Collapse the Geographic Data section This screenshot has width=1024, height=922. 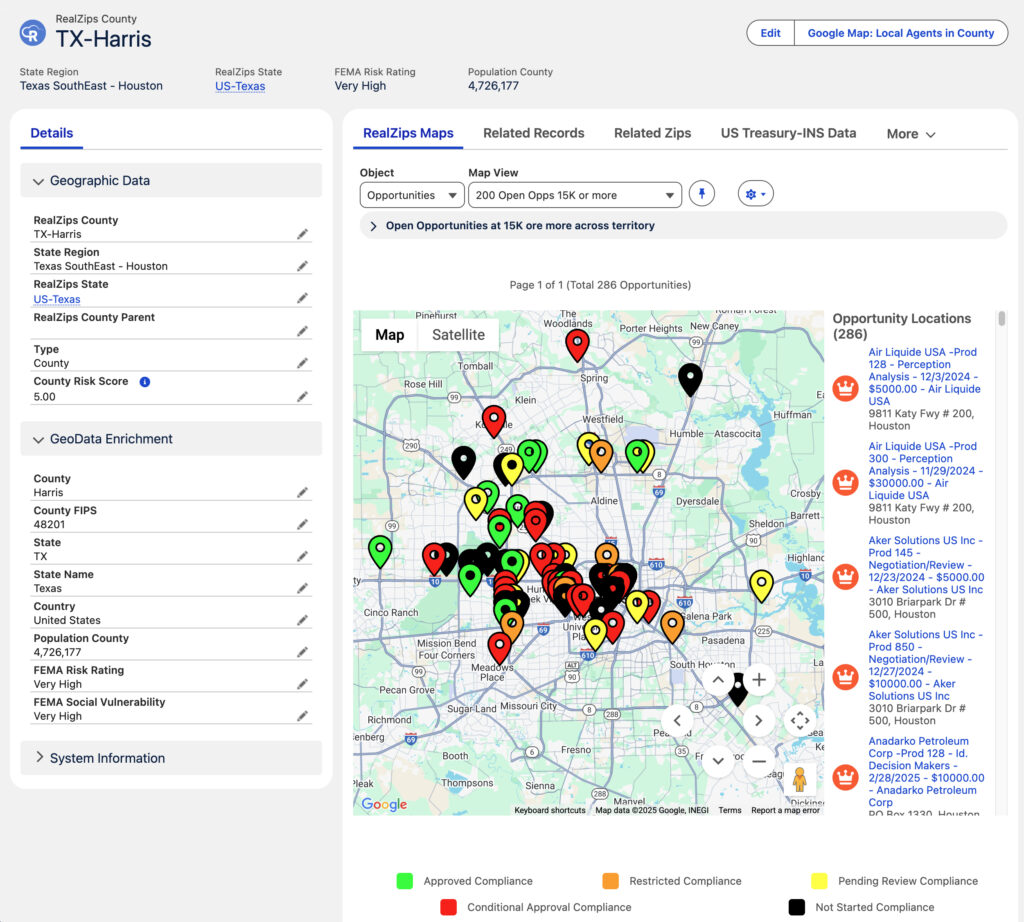point(39,181)
